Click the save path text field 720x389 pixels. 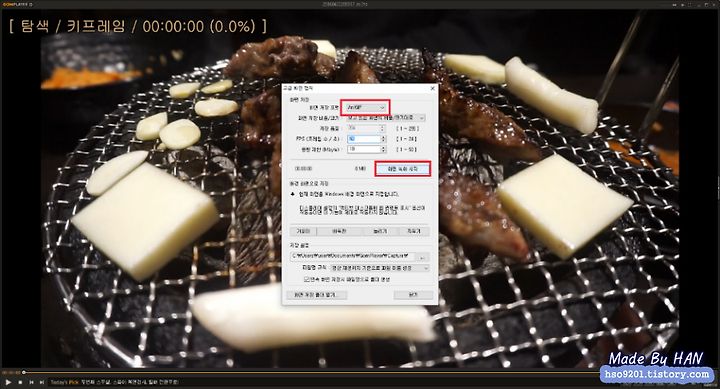pyautogui.click(x=352, y=256)
